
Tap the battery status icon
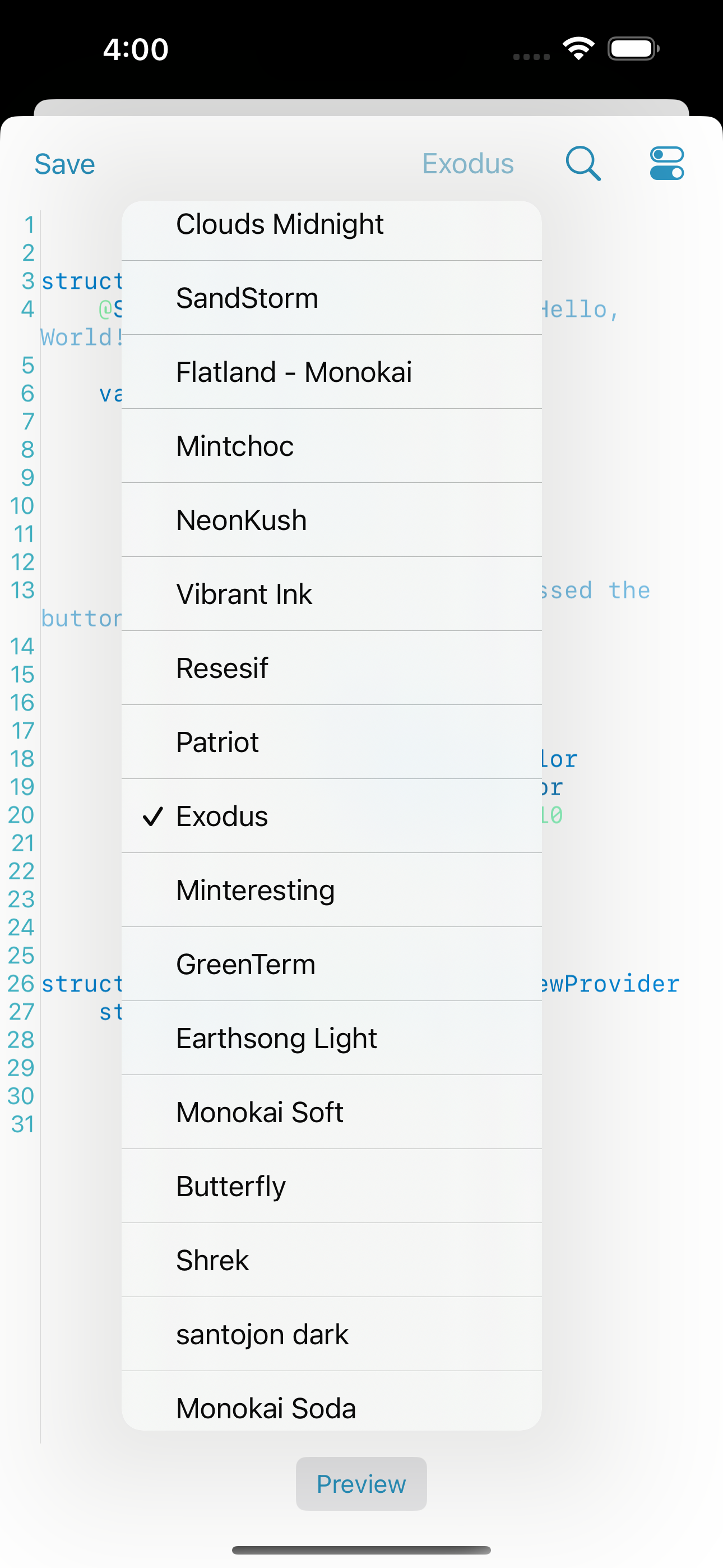pos(633,49)
